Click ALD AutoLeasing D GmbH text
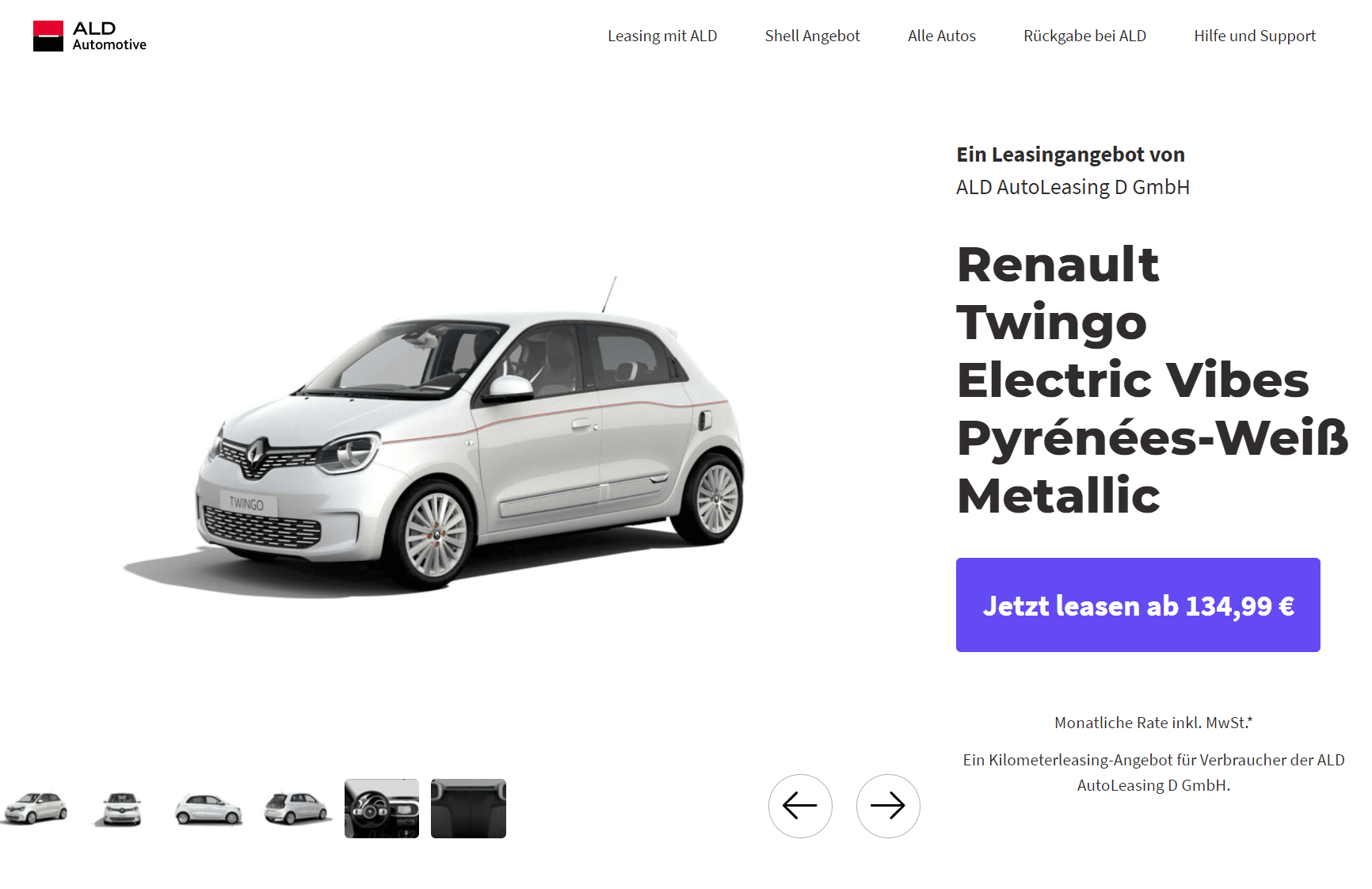 (x=1073, y=187)
